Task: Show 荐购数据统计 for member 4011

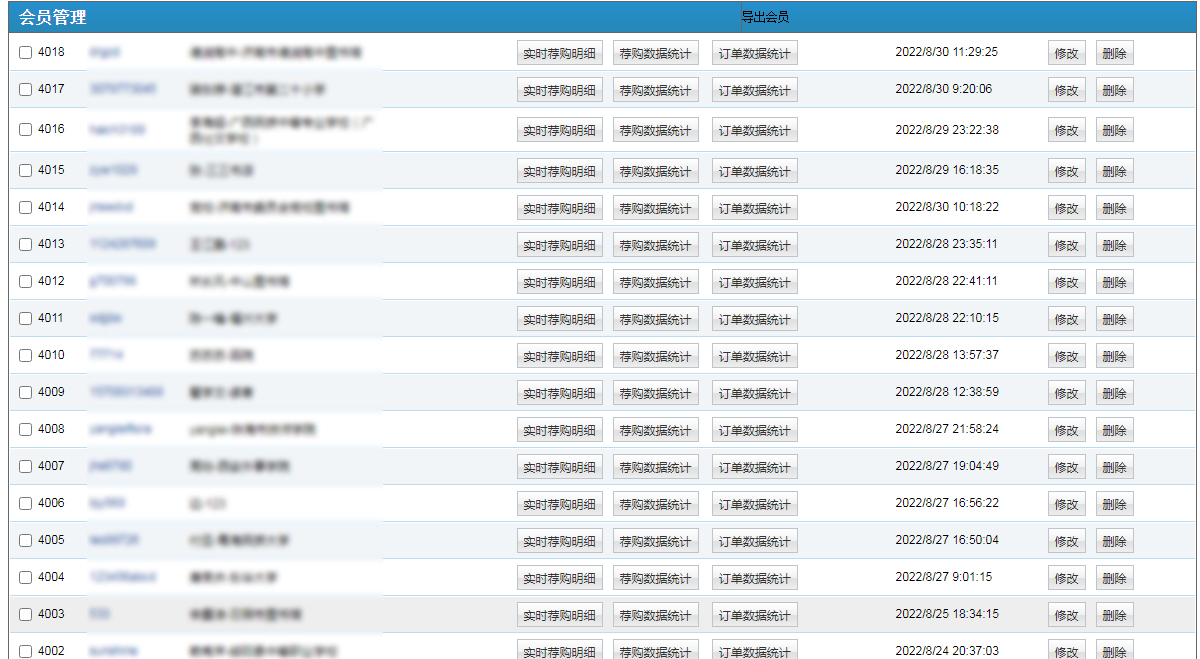Action: point(655,319)
